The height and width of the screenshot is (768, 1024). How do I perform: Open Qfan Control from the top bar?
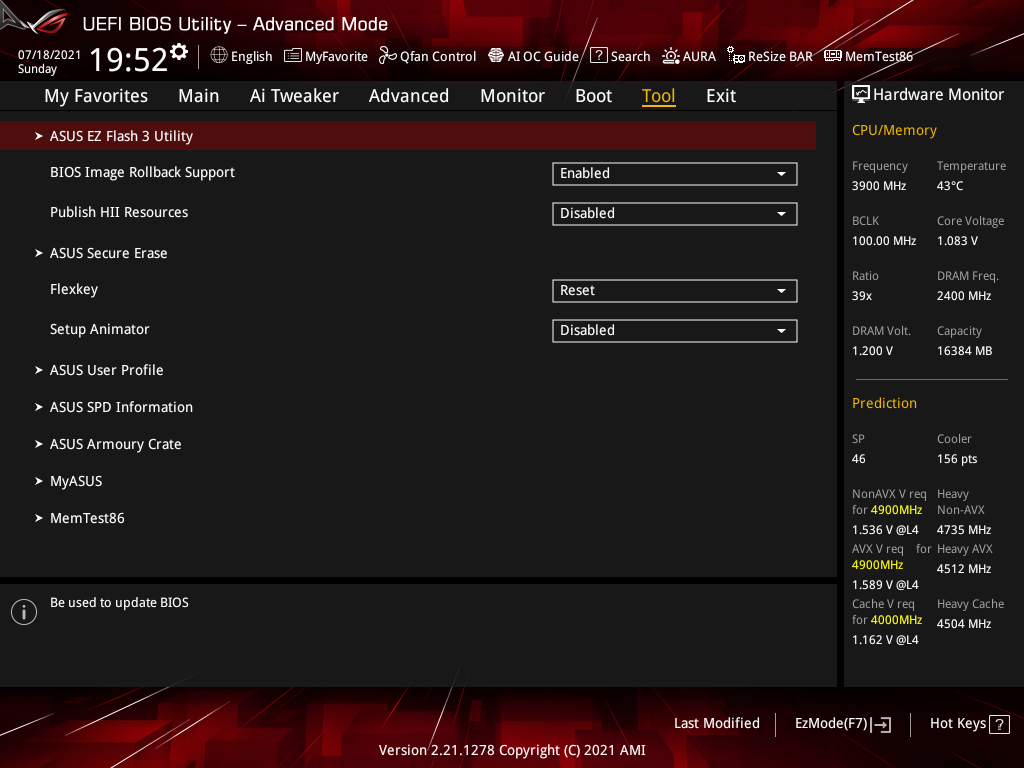click(427, 56)
